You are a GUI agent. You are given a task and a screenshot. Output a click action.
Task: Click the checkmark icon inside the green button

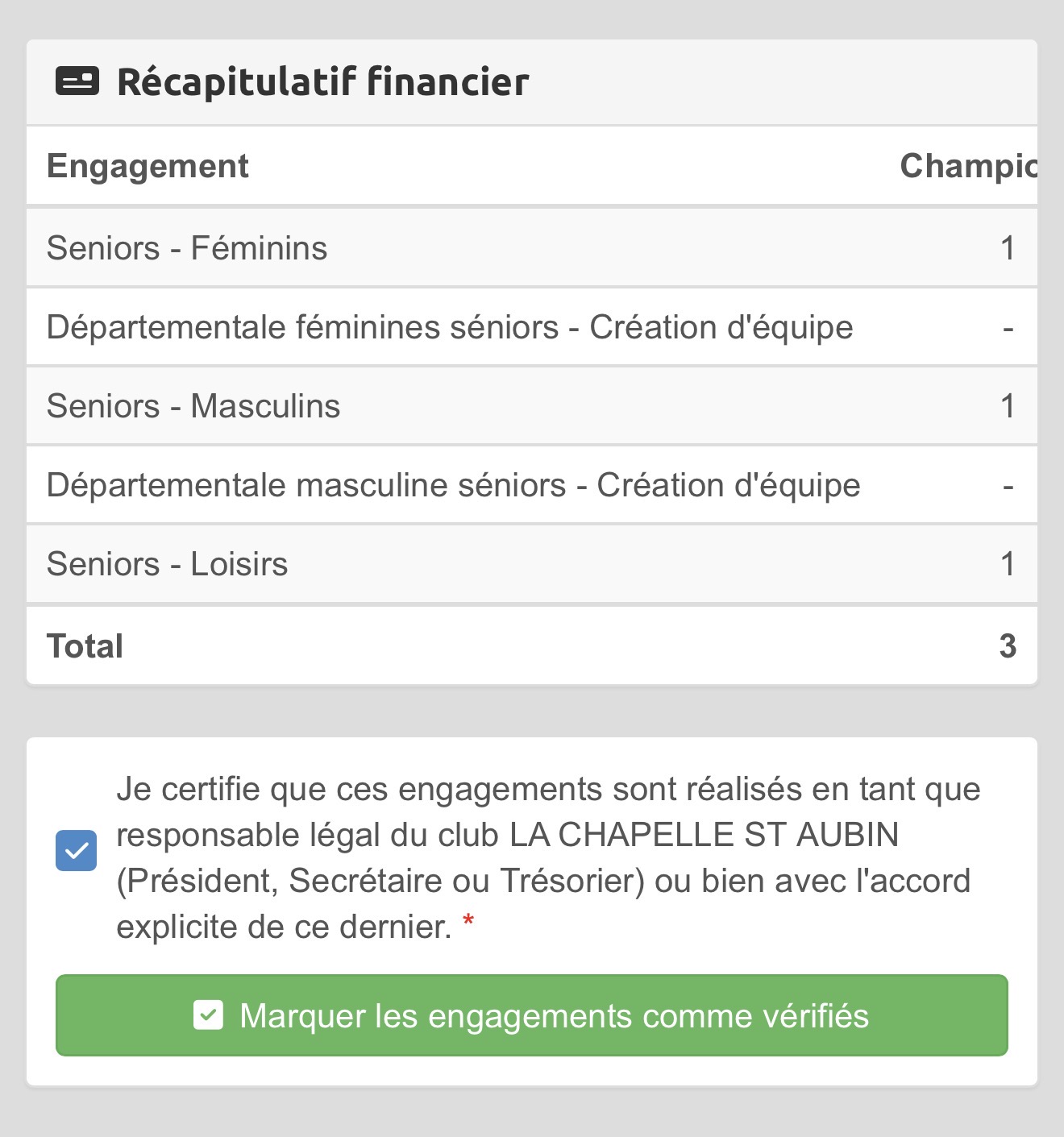(208, 1015)
